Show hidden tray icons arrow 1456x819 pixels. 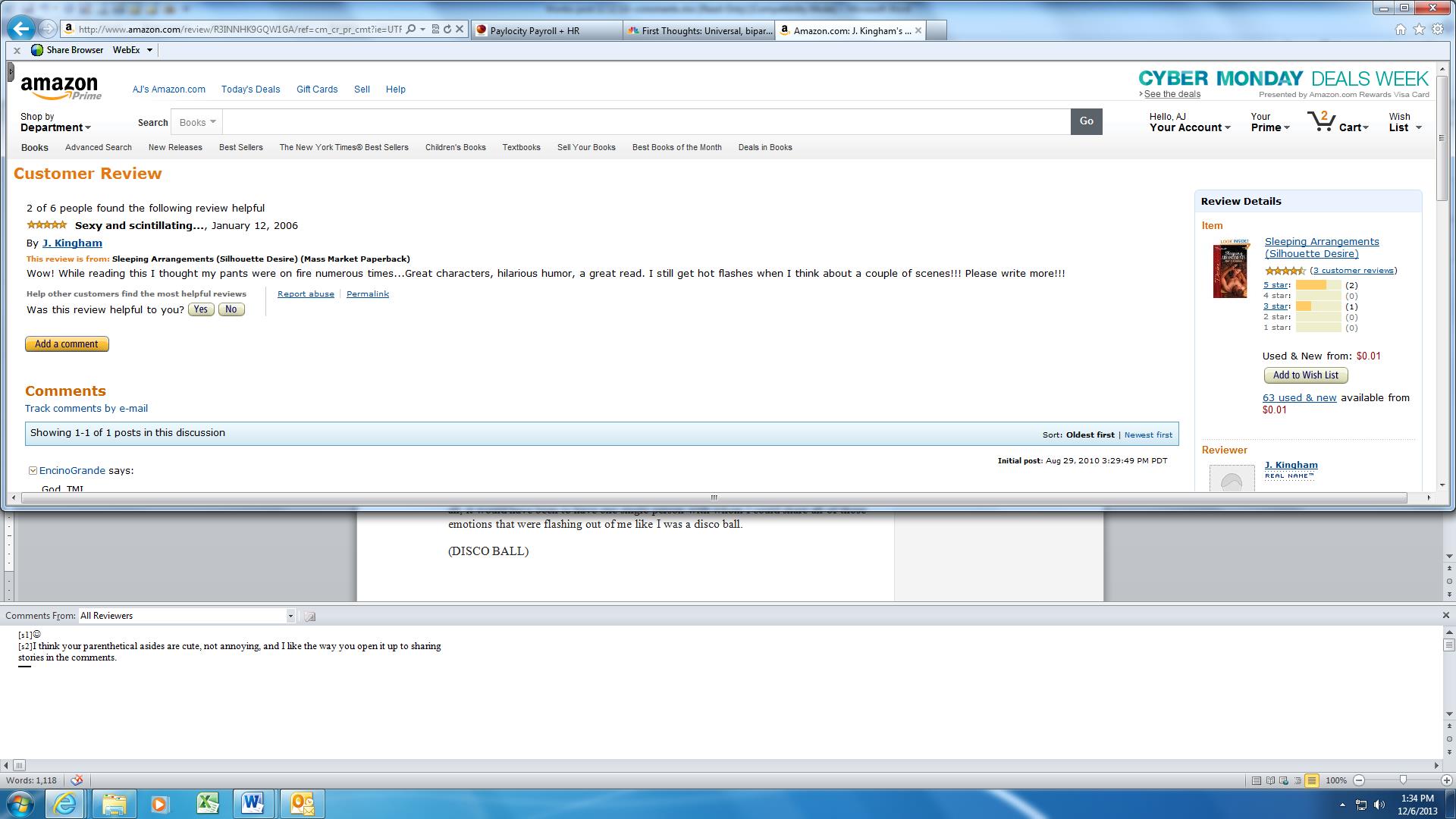[x=1342, y=805]
